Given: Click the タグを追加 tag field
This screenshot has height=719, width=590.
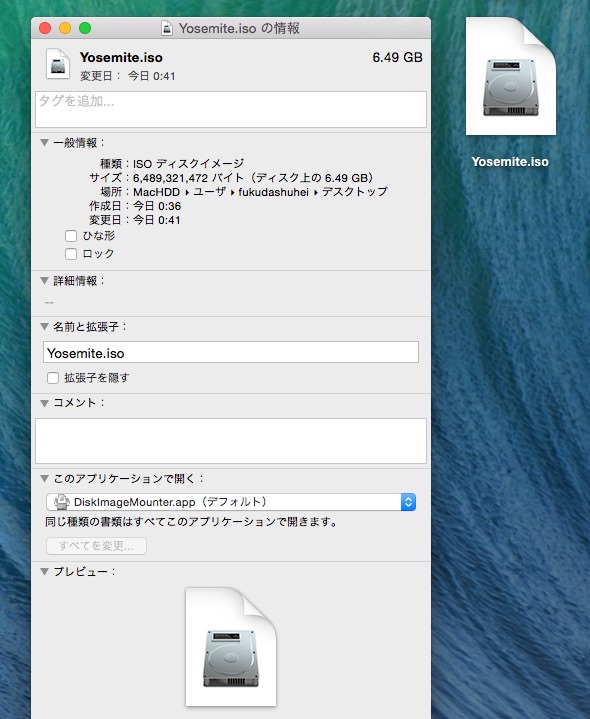Looking at the screenshot, I should coord(231,110).
